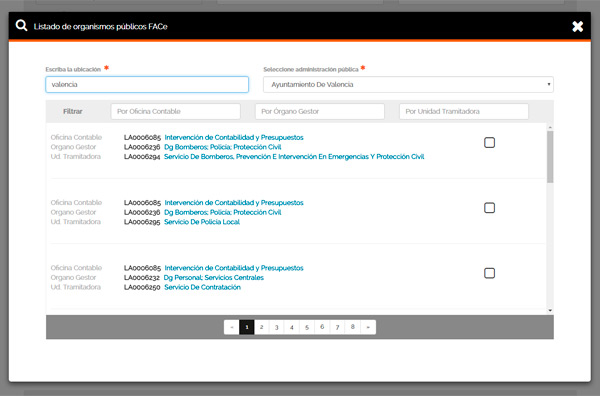Image resolution: width=600 pixels, height=396 pixels.
Task: Click the code LA0006232
Action: [142, 278]
